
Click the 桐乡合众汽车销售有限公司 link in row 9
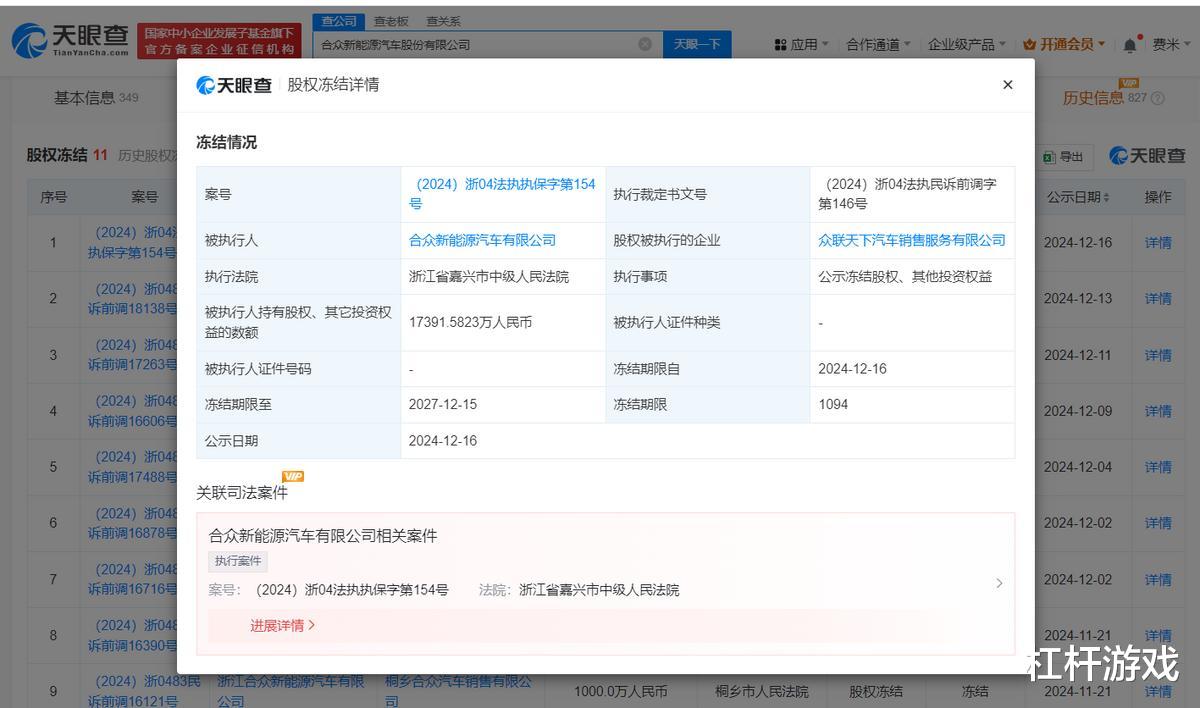point(458,691)
